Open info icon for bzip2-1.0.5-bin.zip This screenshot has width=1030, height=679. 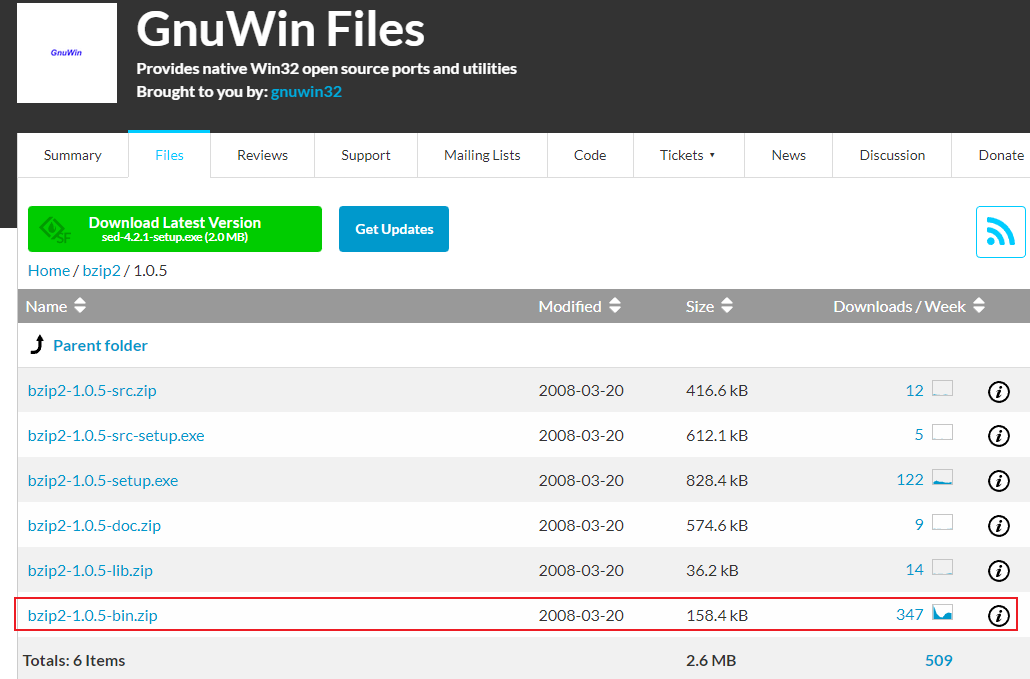click(998, 616)
